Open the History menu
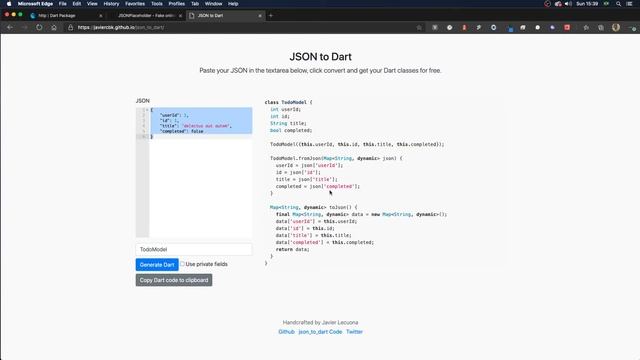 click(111, 4)
